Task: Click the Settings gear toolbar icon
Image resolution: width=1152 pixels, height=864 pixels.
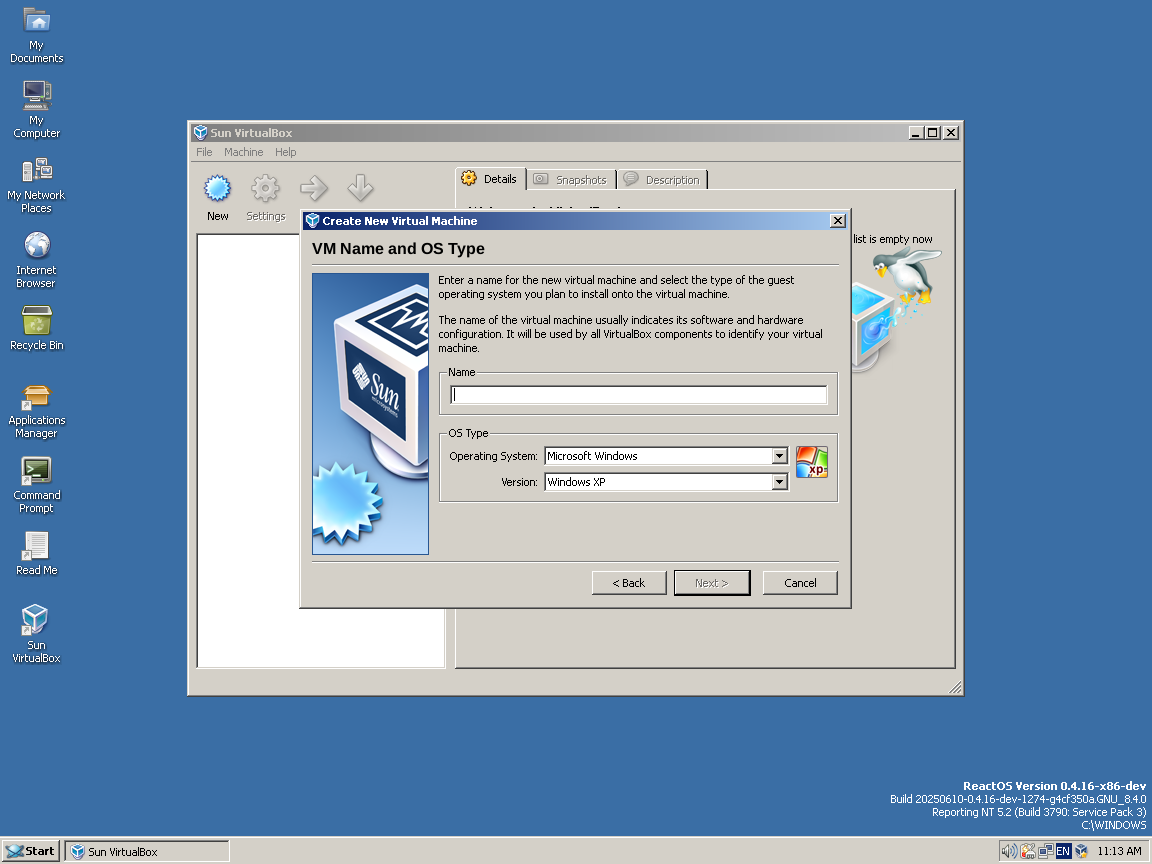Action: pyautogui.click(x=265, y=189)
